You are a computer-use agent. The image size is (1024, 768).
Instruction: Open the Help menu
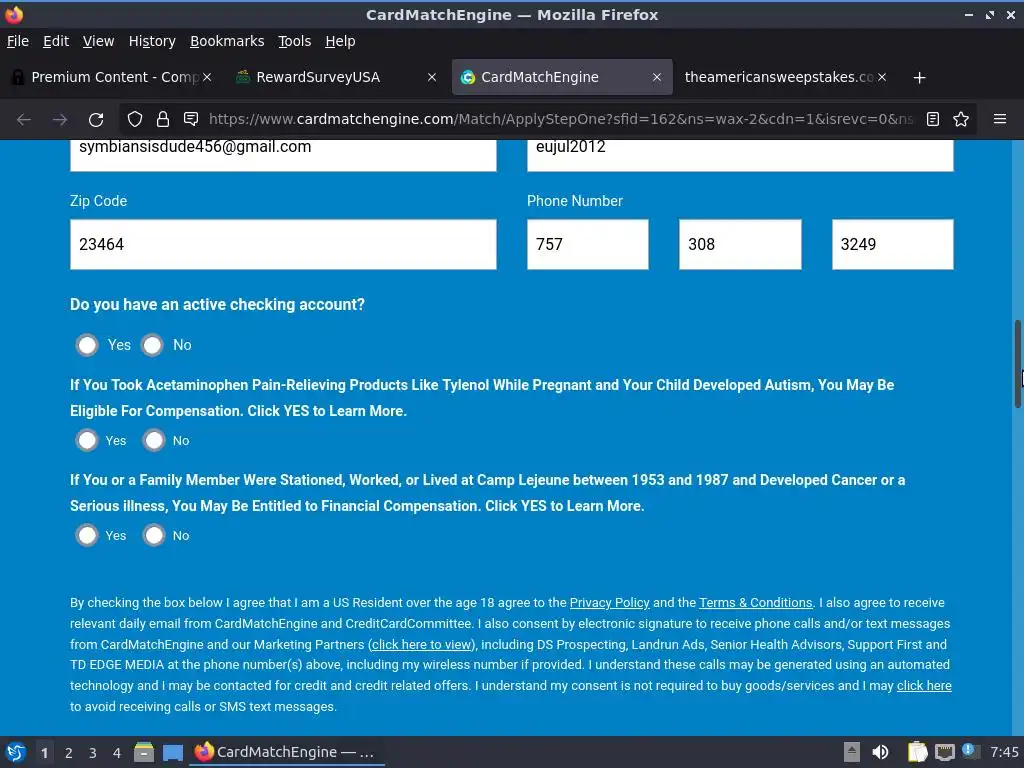coord(340,41)
